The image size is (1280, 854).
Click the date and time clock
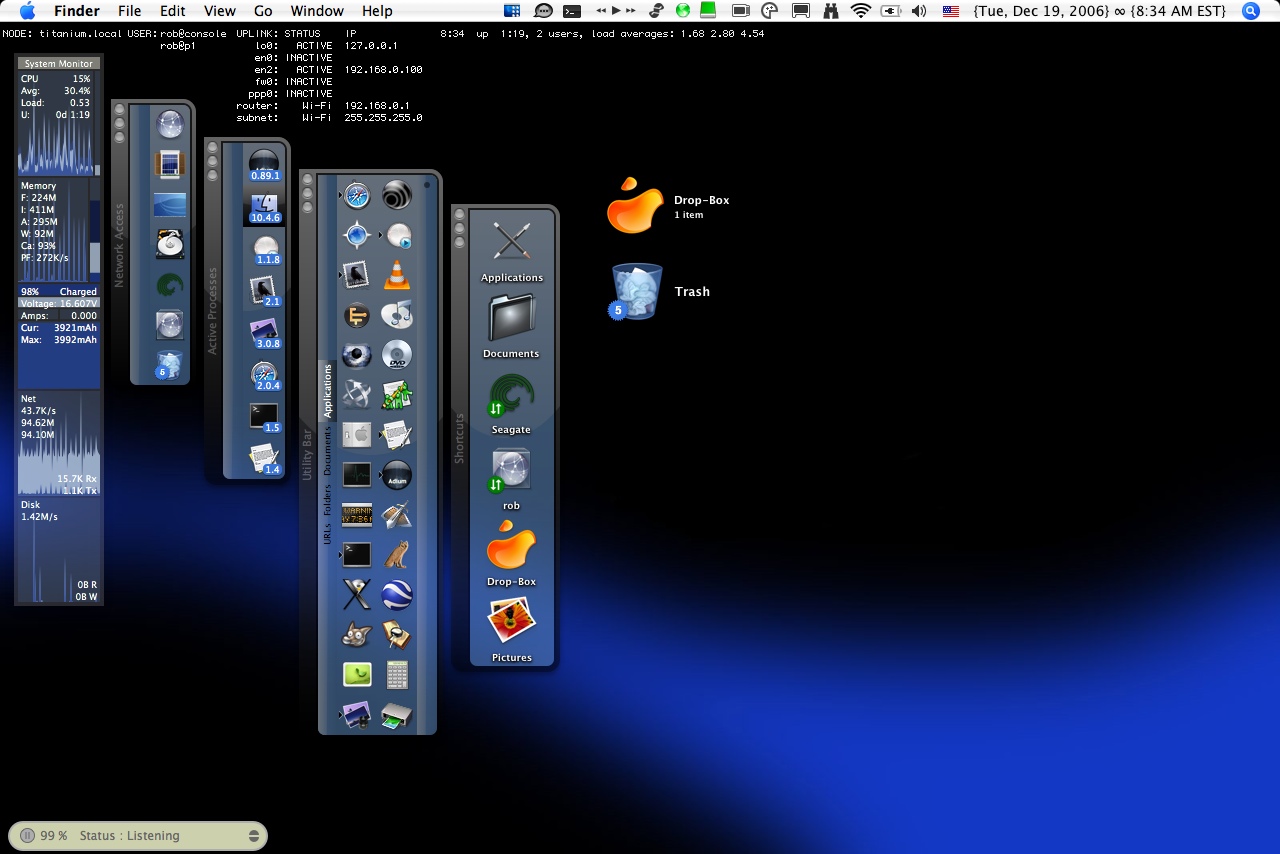click(1099, 11)
